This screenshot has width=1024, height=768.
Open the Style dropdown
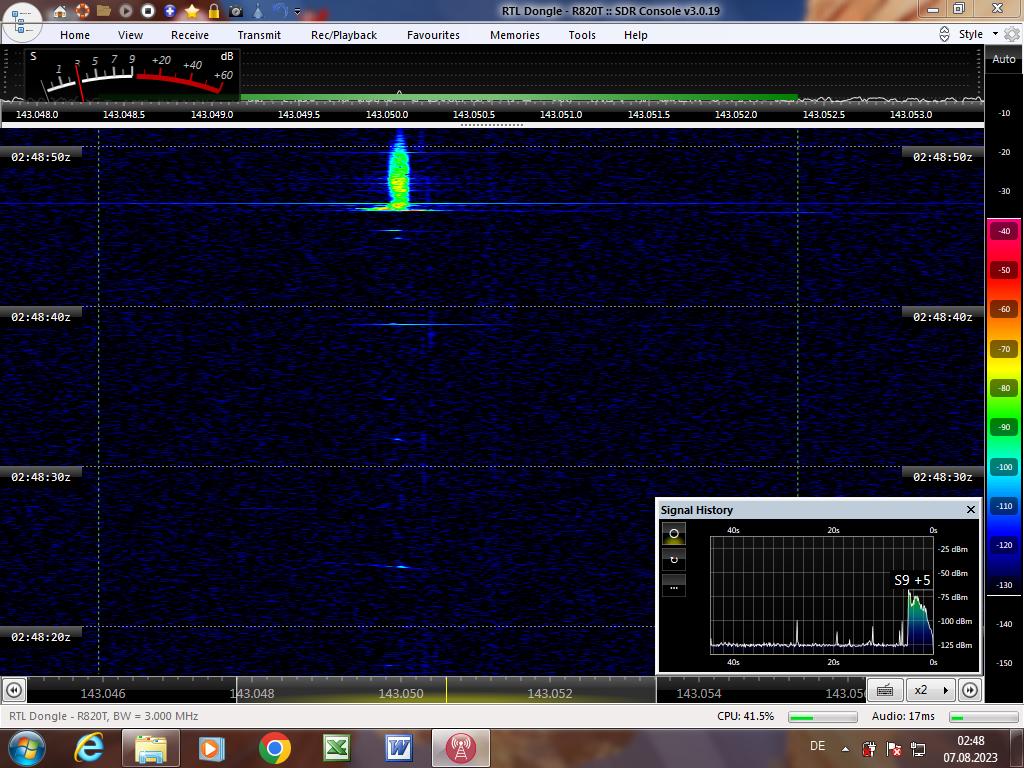[978, 34]
